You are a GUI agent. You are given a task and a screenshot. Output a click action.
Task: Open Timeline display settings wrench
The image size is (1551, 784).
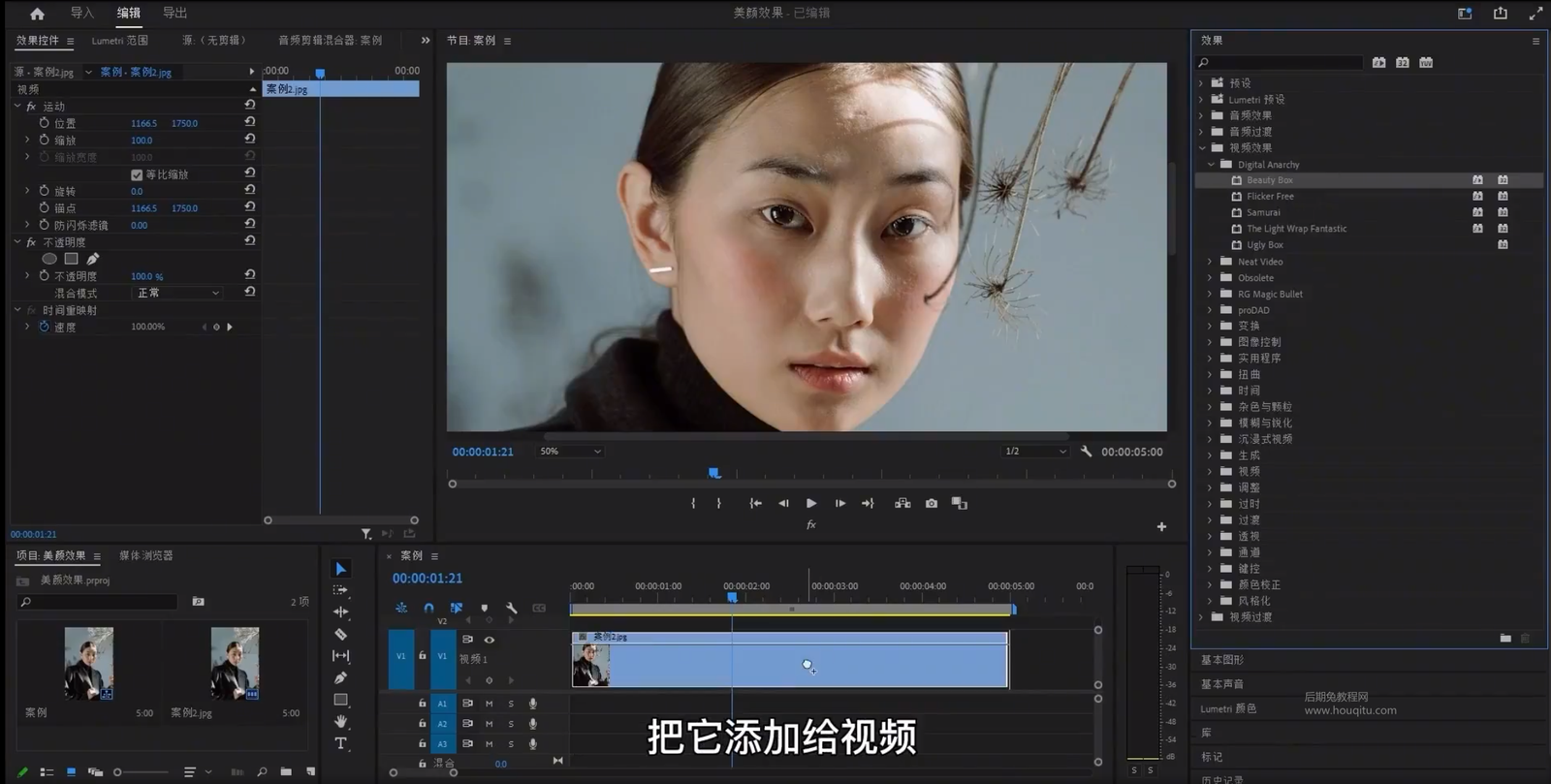[512, 609]
